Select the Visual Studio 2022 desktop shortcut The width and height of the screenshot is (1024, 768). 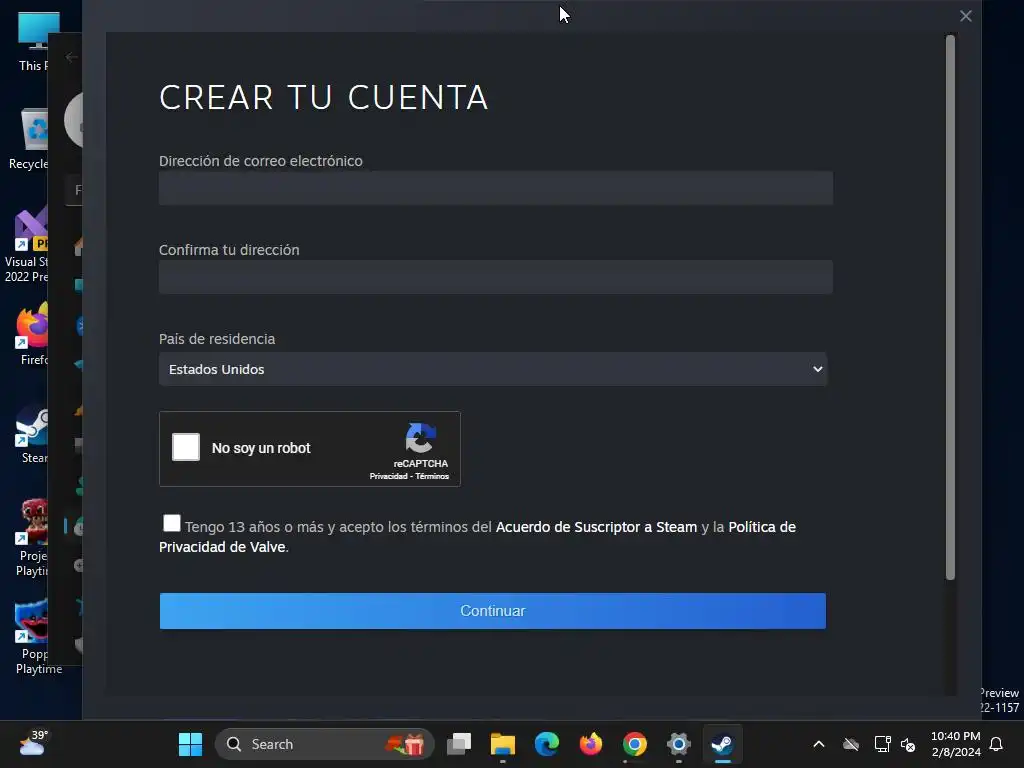(27, 245)
